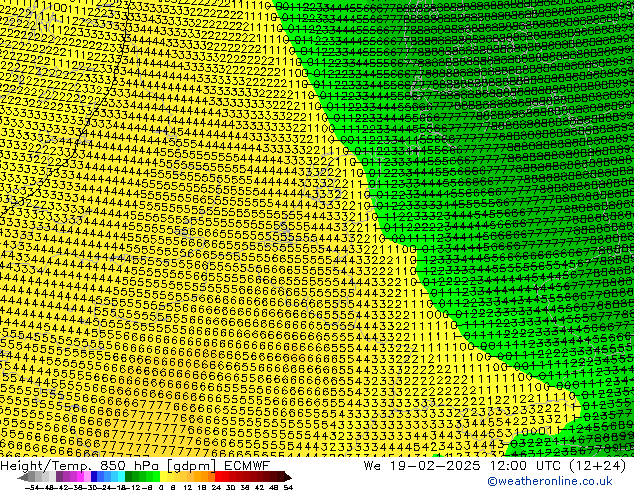Select the bright cyan swatch in the temperature legend

point(121,477)
